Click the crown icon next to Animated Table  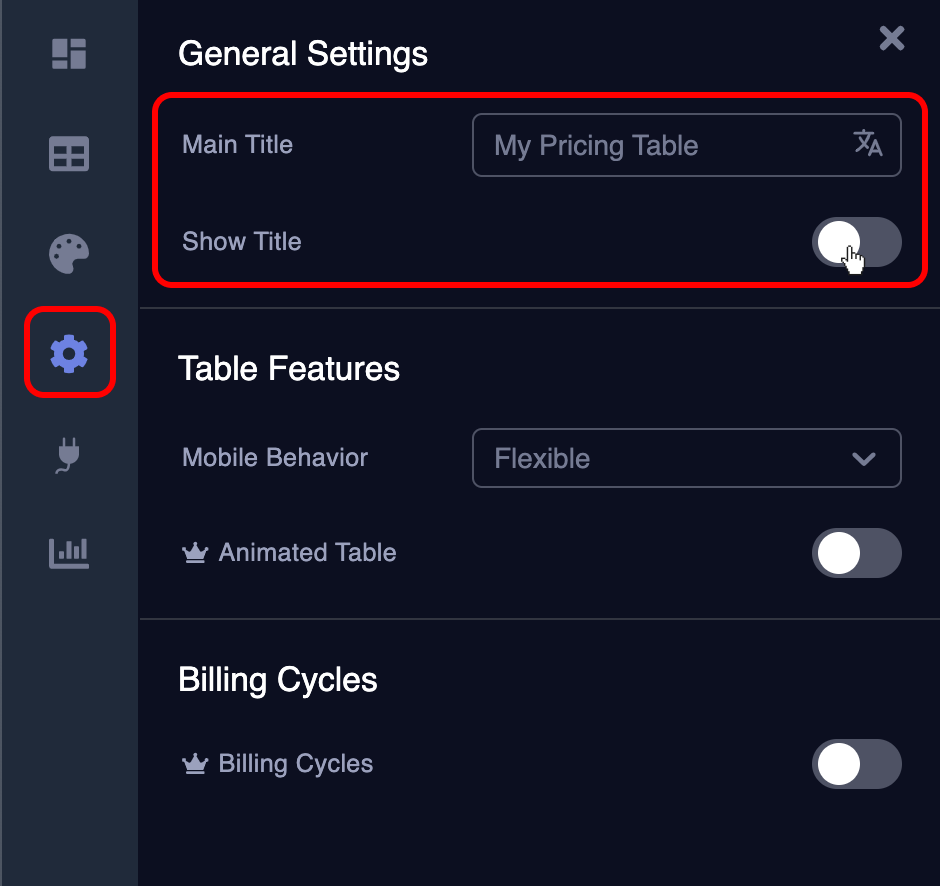click(195, 553)
